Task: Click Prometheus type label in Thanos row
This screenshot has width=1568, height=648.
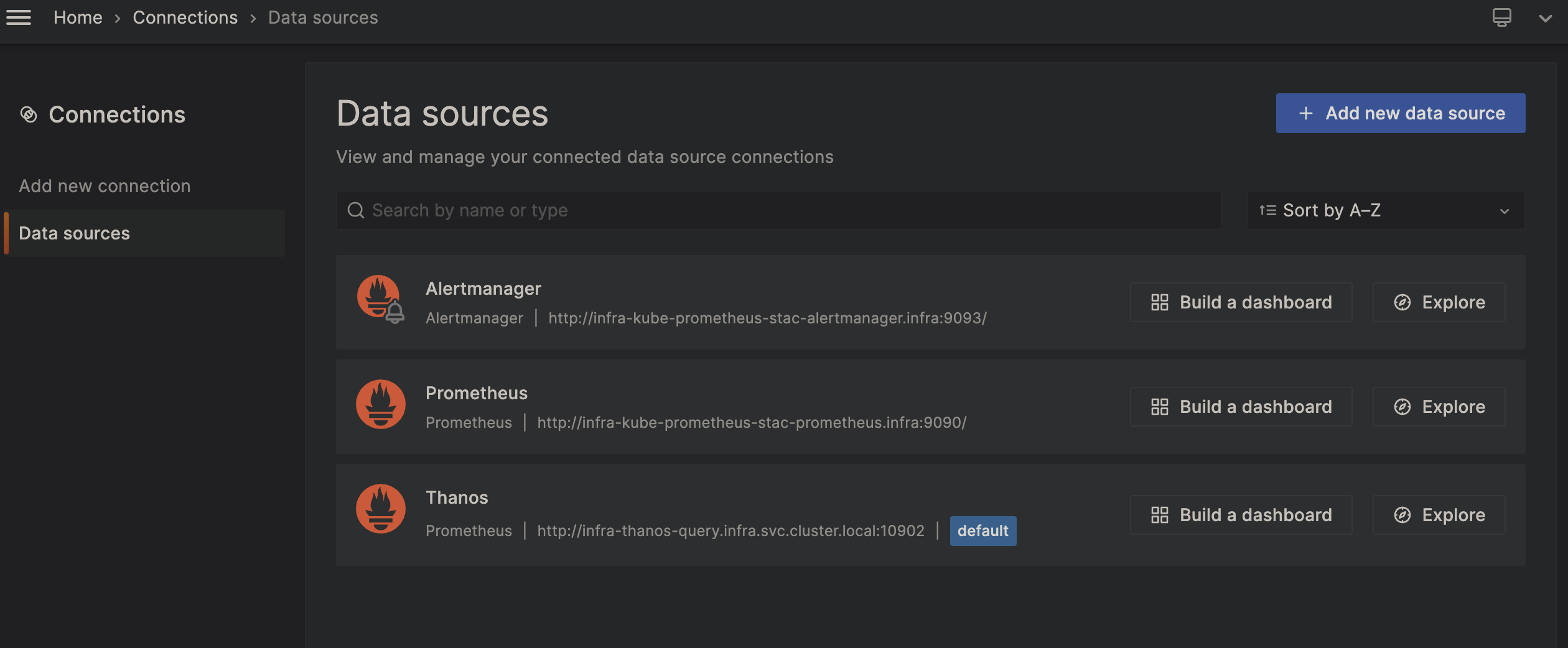Action: (x=469, y=530)
